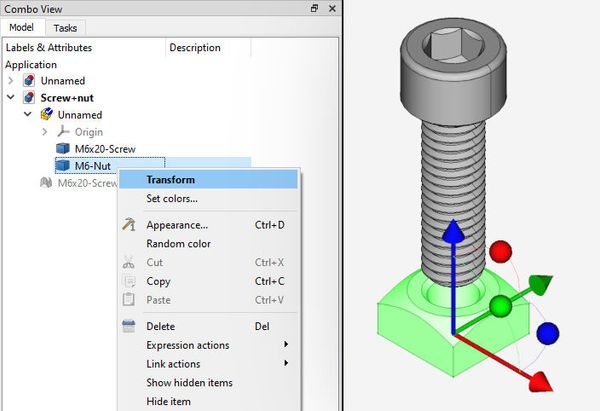Select the M6-Nut tree item

pos(93,166)
